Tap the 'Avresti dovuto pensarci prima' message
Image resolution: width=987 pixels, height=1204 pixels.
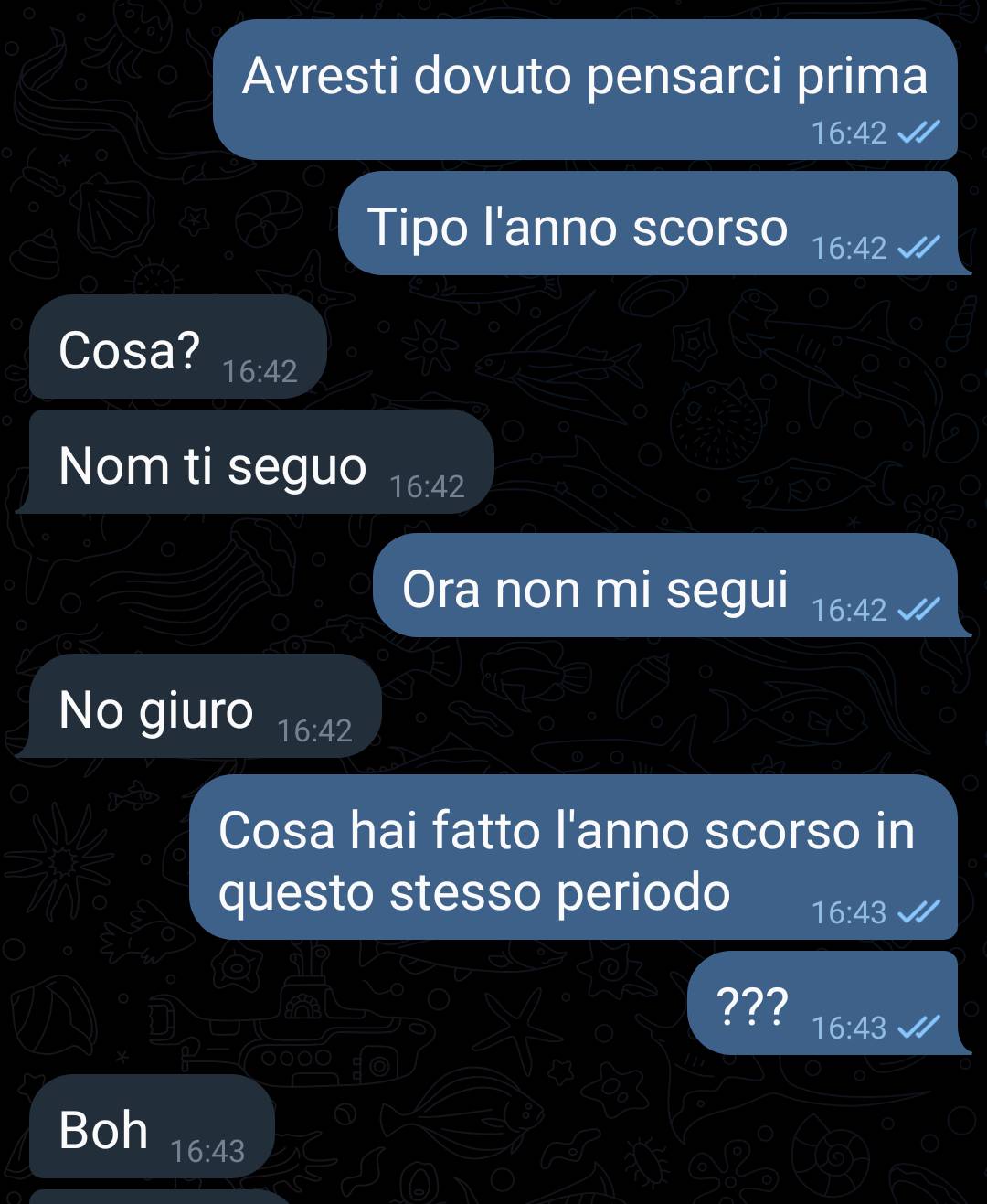coord(585,90)
